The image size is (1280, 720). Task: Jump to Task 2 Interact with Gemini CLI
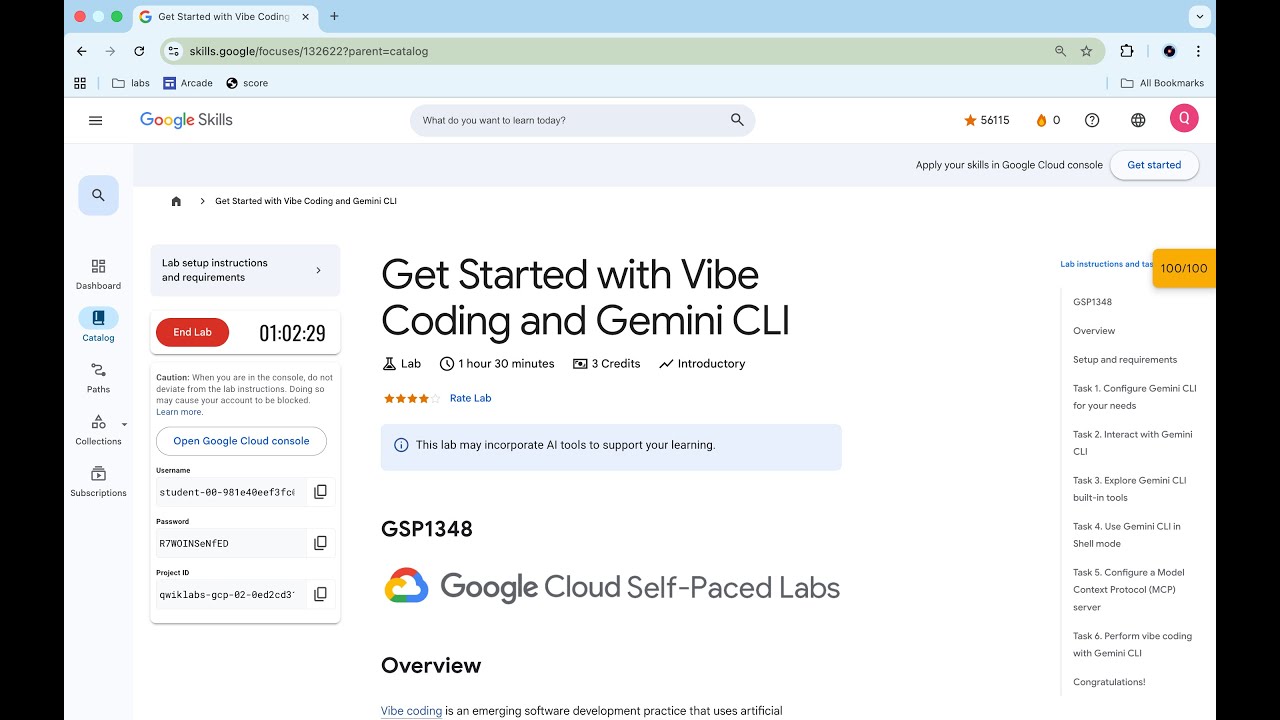click(x=1133, y=443)
